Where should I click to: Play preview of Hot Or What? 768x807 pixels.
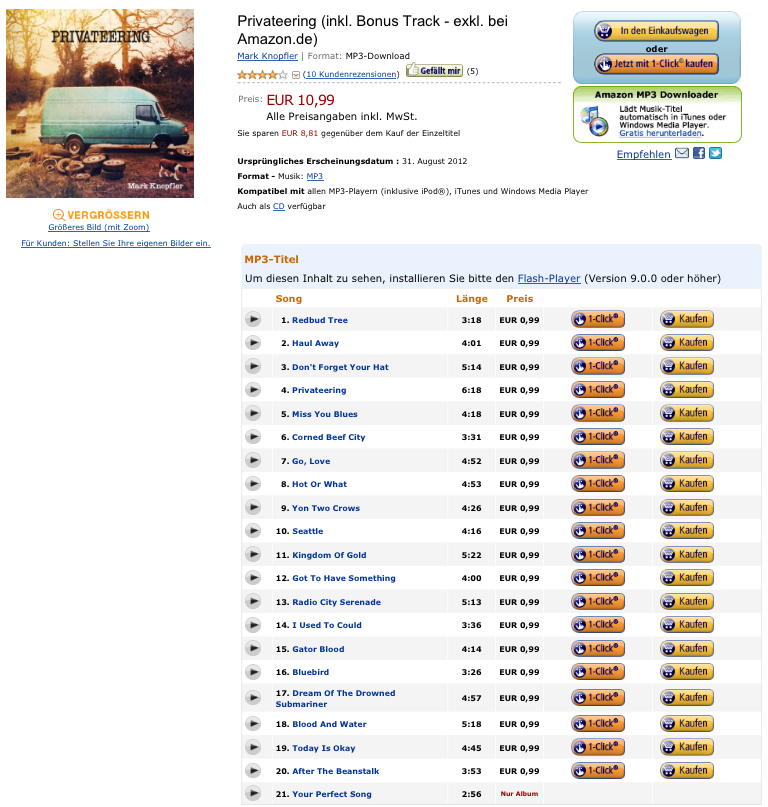(x=253, y=484)
